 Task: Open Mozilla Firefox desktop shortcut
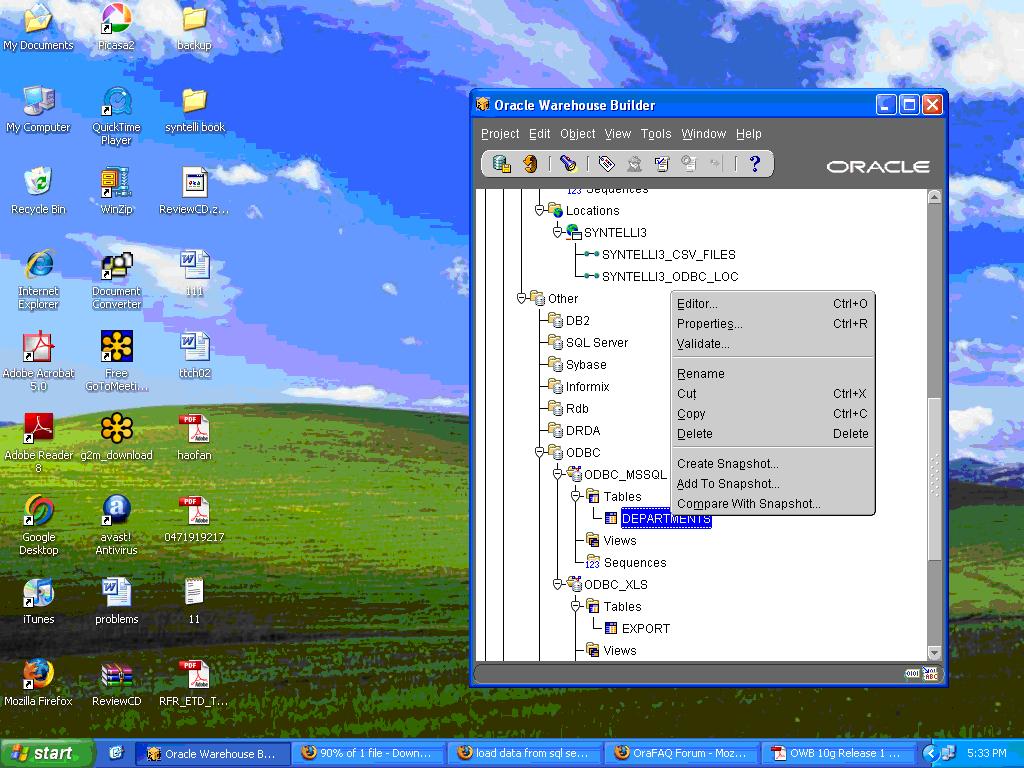[38, 675]
